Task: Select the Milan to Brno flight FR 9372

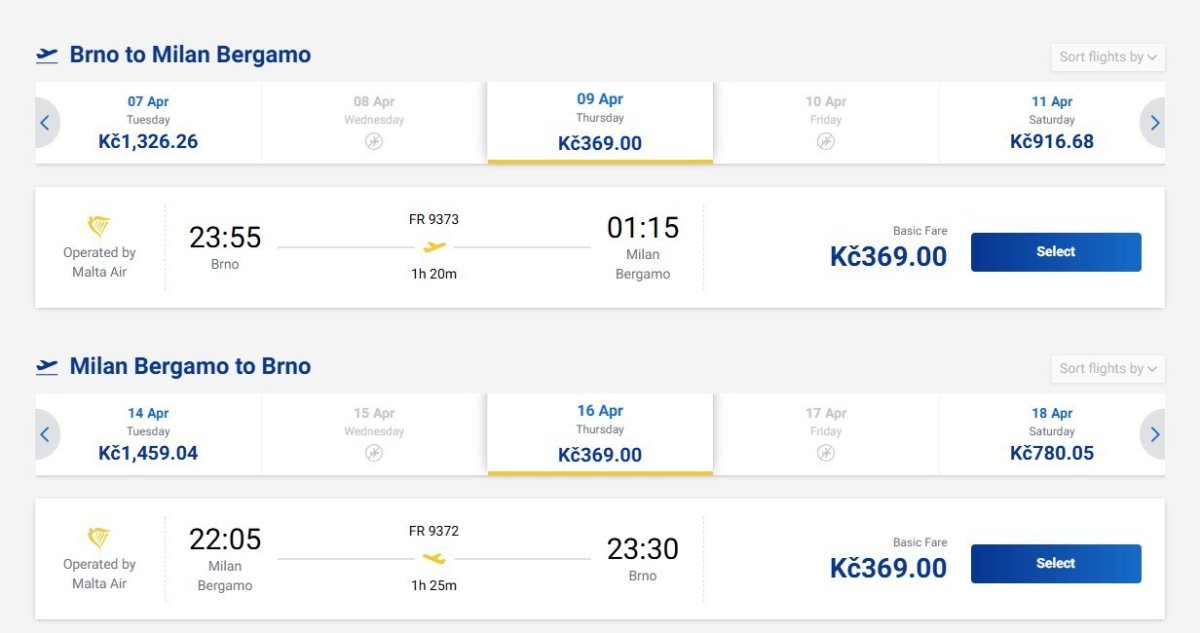Action: point(1055,564)
